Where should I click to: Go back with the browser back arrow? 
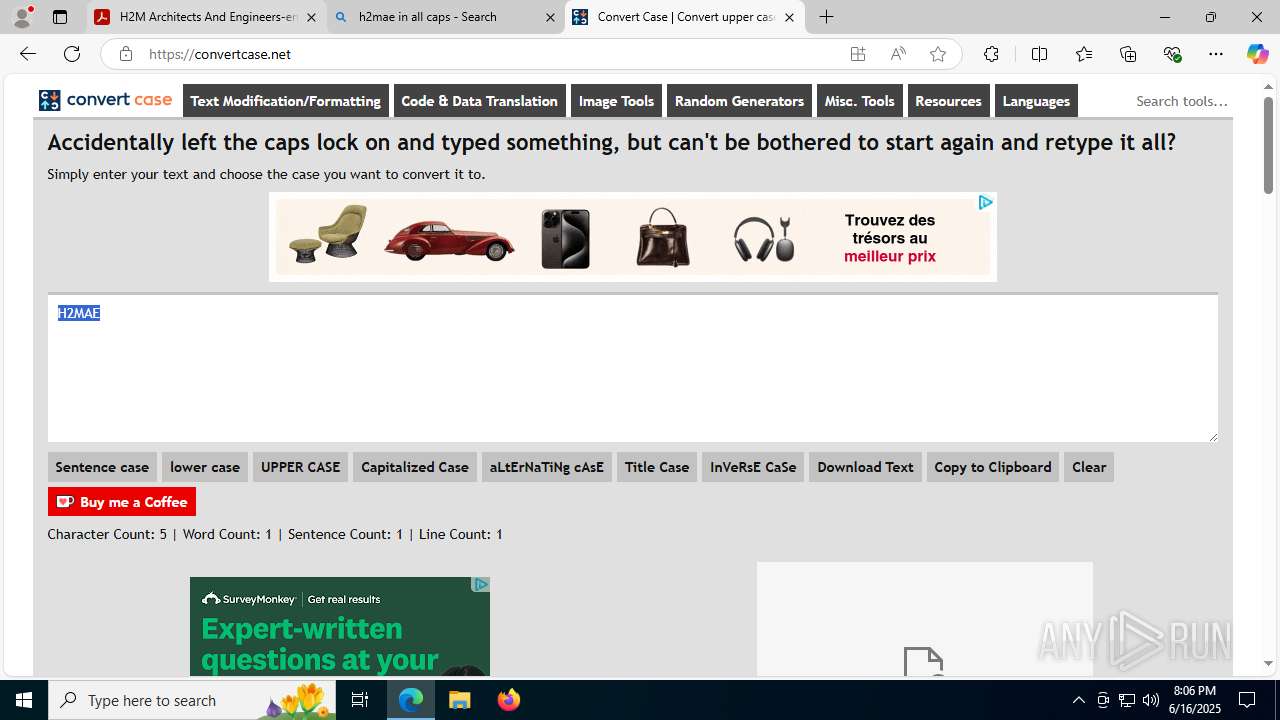(28, 54)
